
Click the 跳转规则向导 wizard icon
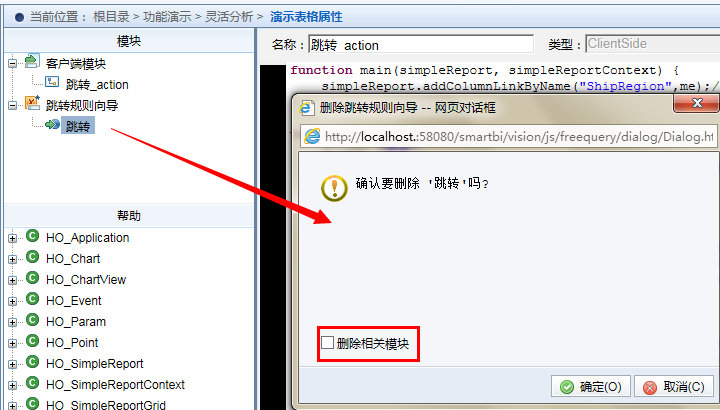[x=32, y=103]
